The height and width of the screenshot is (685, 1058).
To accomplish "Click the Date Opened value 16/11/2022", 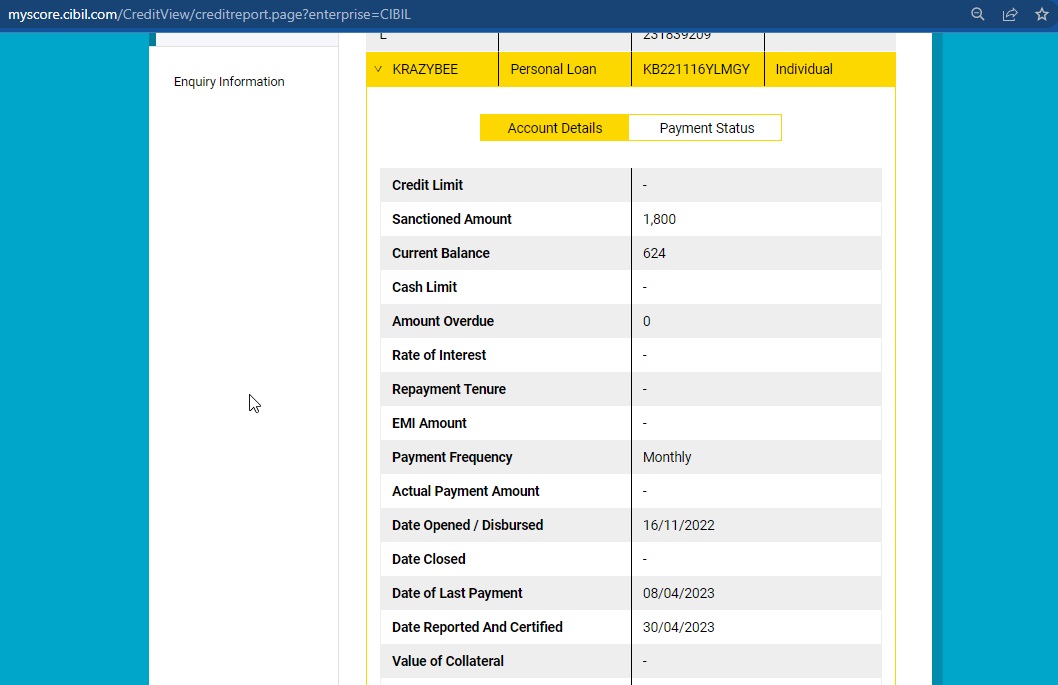I will point(679,525).
